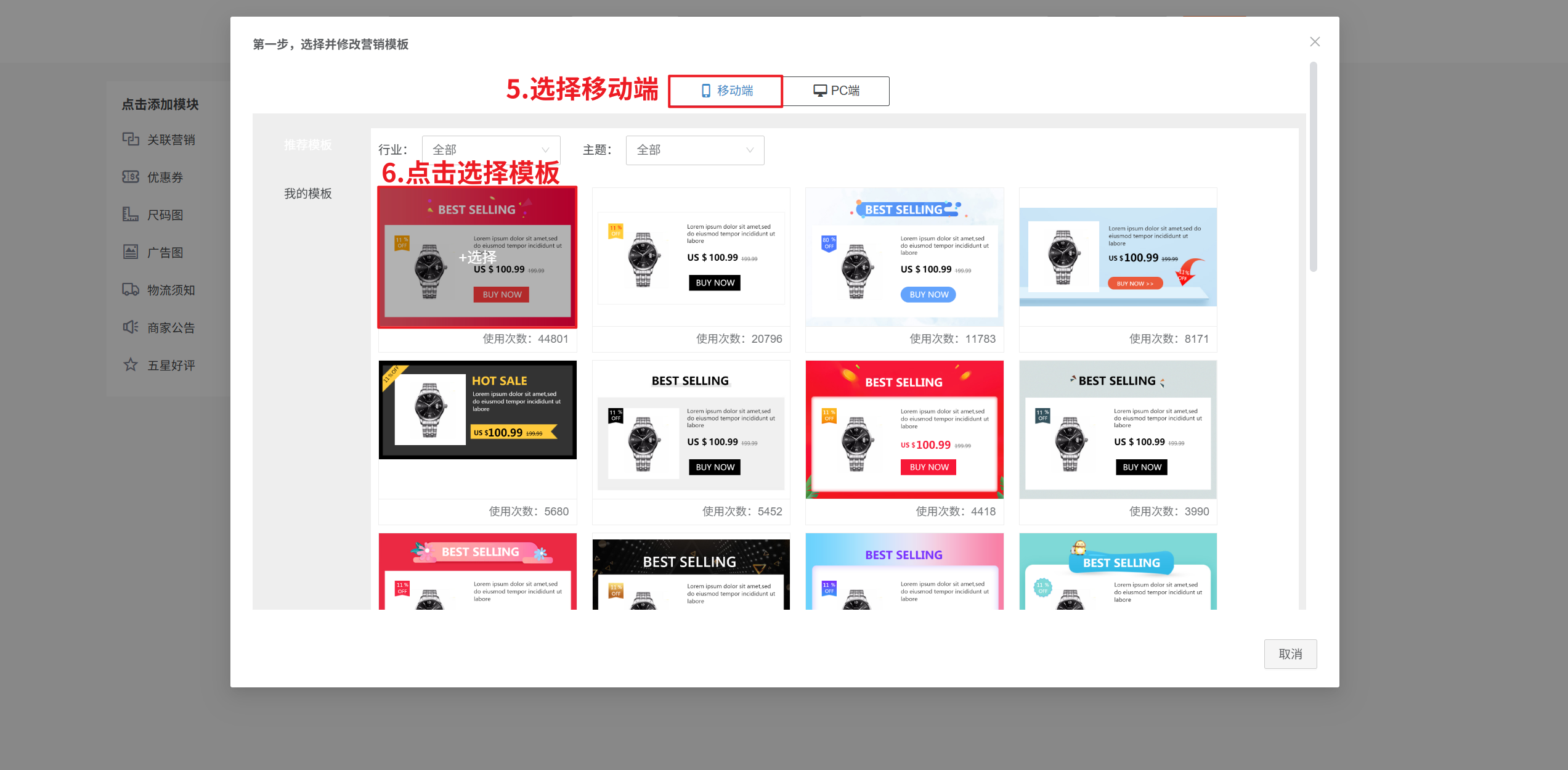Click +选择 on the red template

(x=477, y=257)
